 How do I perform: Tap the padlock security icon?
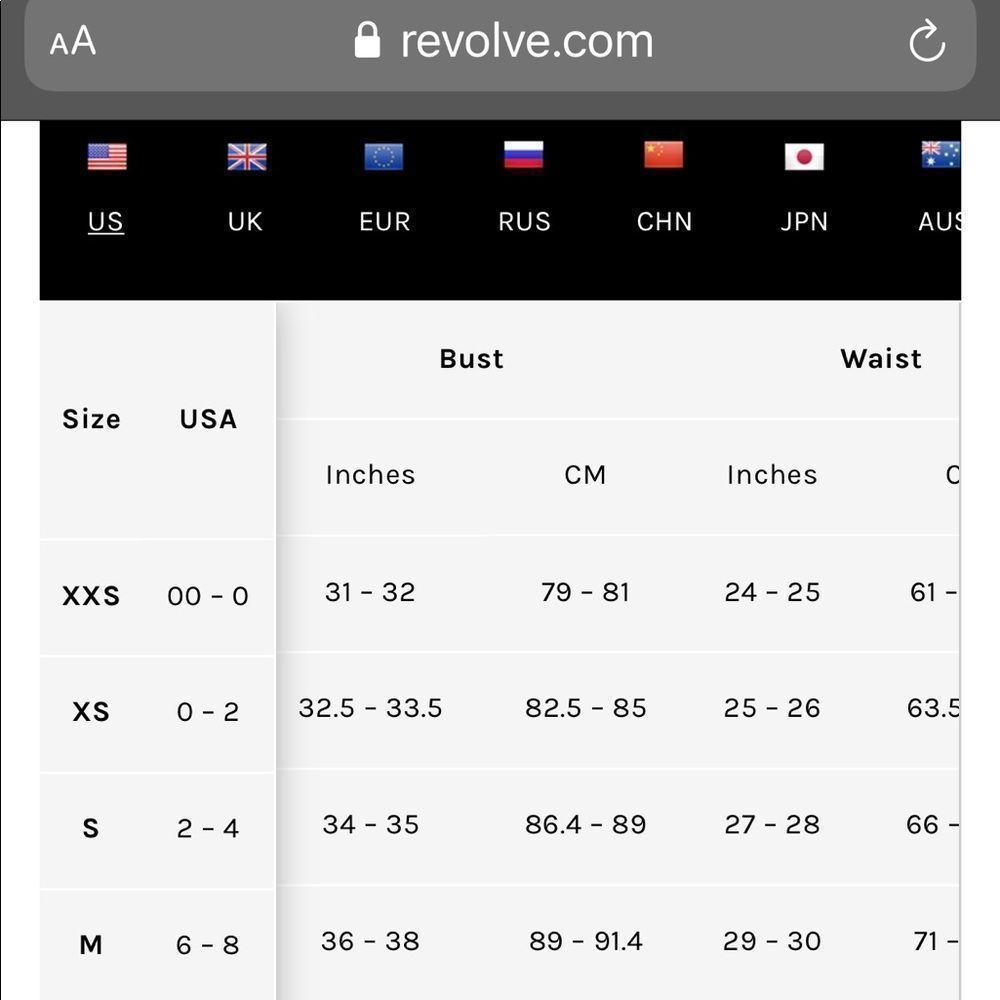[x=367, y=40]
